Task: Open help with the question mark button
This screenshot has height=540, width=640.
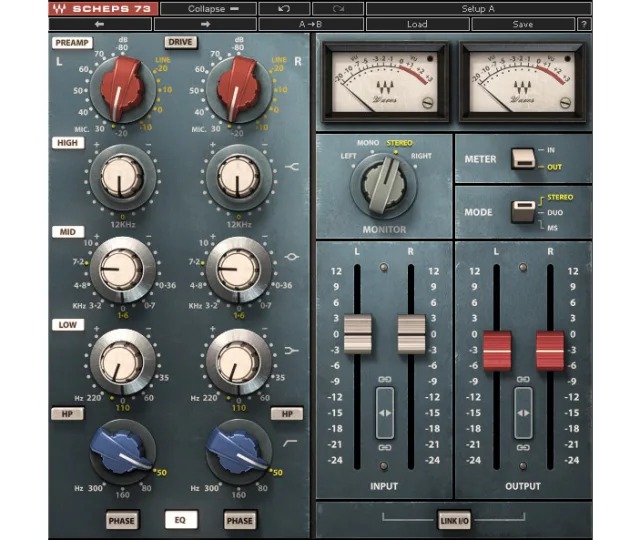Action: click(x=584, y=24)
